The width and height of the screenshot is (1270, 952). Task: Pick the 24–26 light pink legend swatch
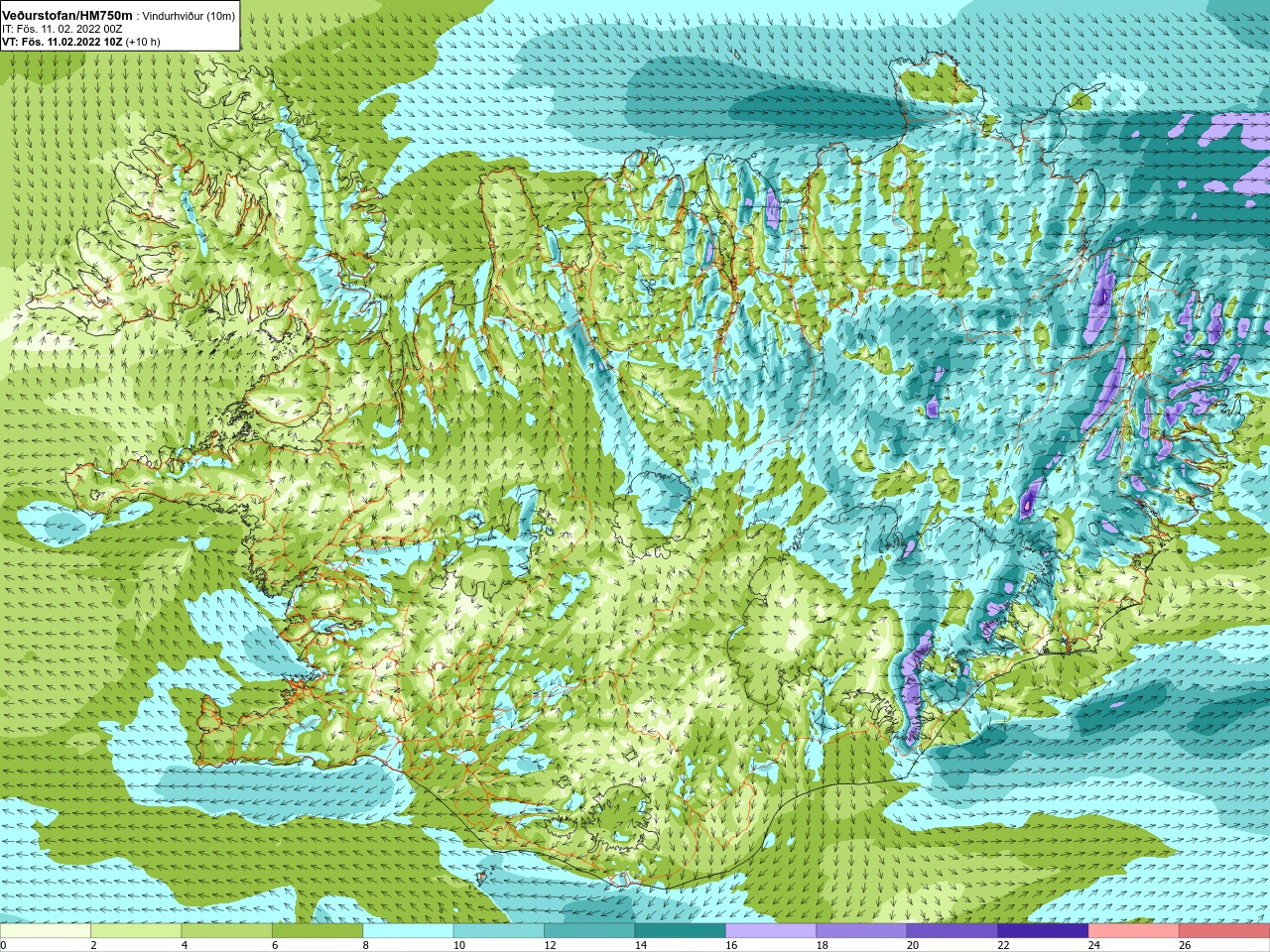tap(1133, 931)
